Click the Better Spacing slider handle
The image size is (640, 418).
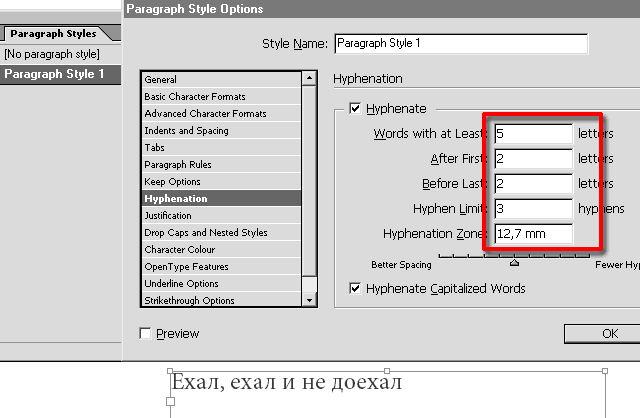point(514,263)
